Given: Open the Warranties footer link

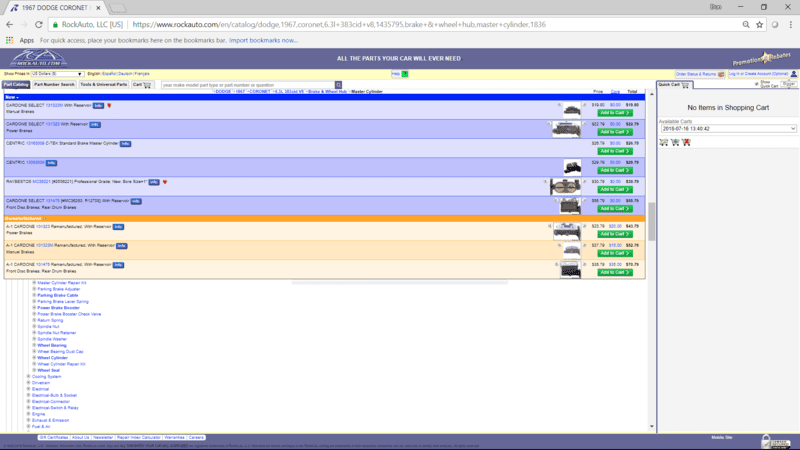Looking at the screenshot, I should [174, 437].
